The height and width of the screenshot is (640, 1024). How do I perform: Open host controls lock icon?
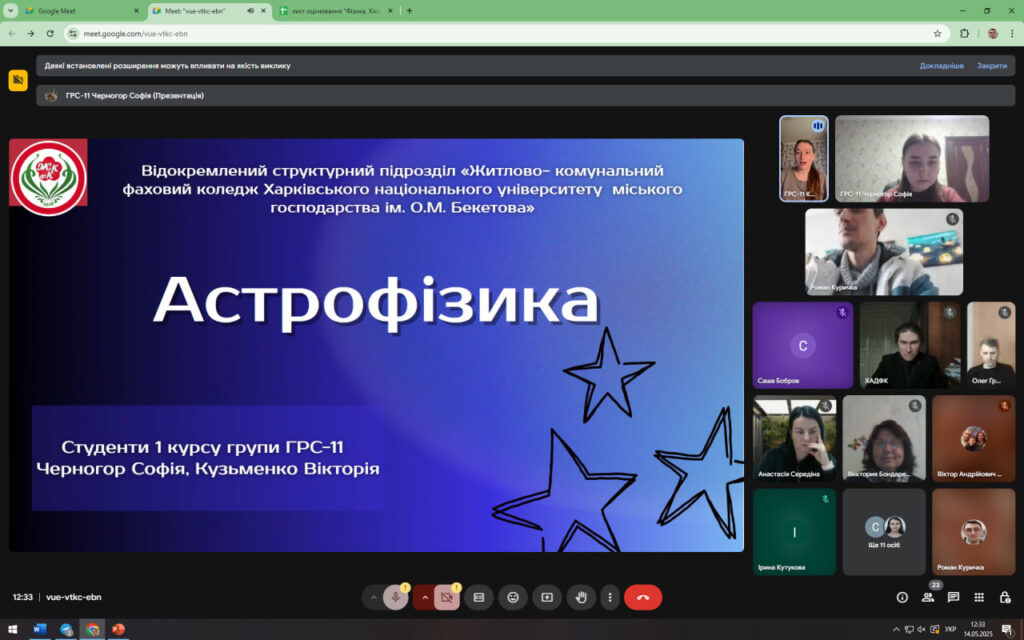[1005, 597]
